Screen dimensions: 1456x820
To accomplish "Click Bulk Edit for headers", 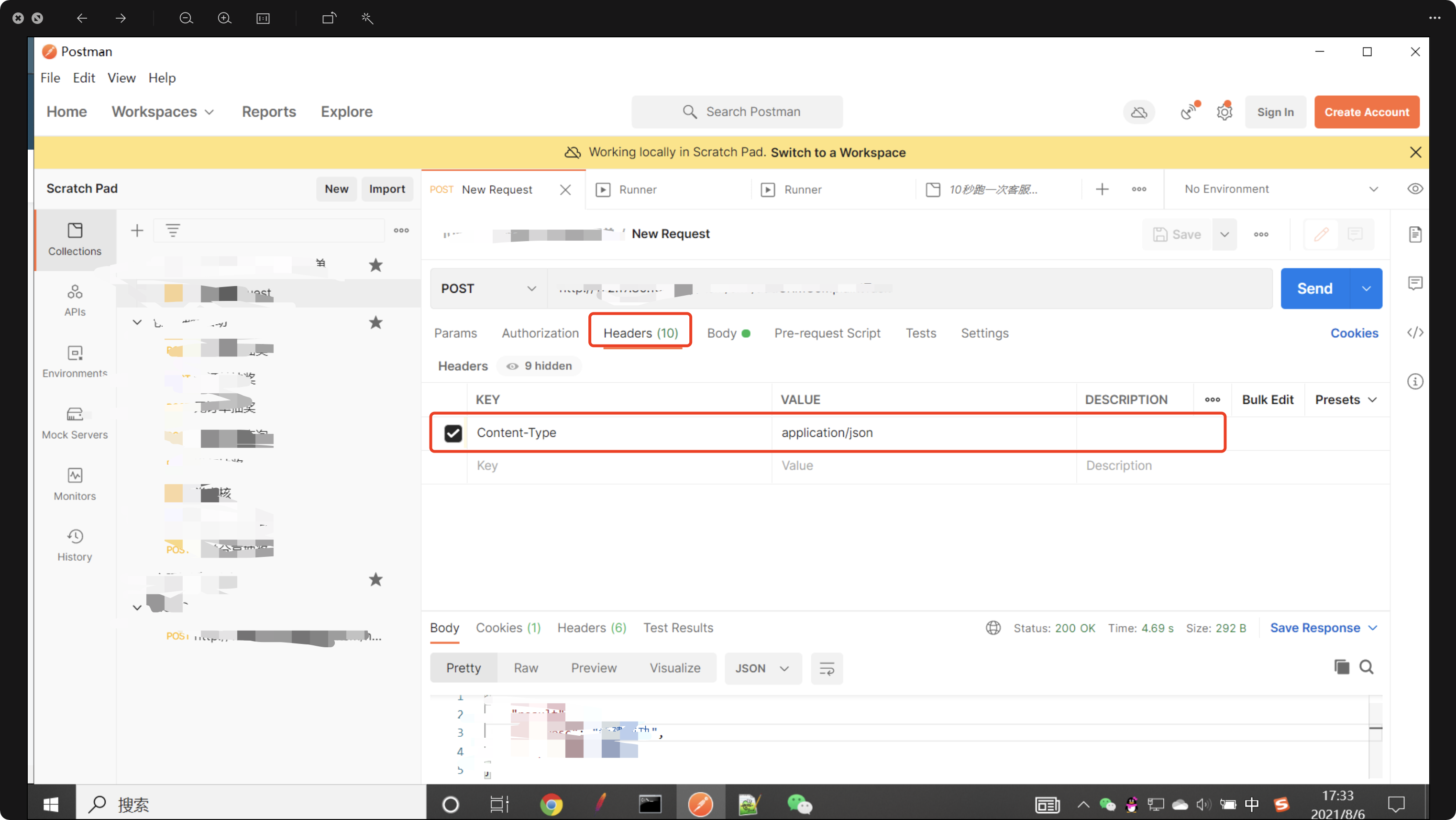I will (x=1267, y=400).
